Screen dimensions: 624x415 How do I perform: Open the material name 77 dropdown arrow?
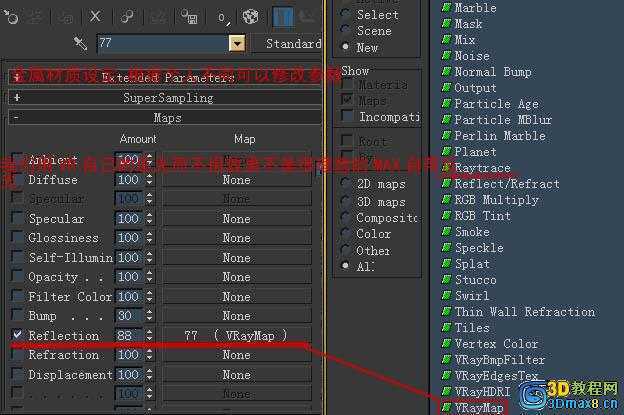[x=237, y=43]
